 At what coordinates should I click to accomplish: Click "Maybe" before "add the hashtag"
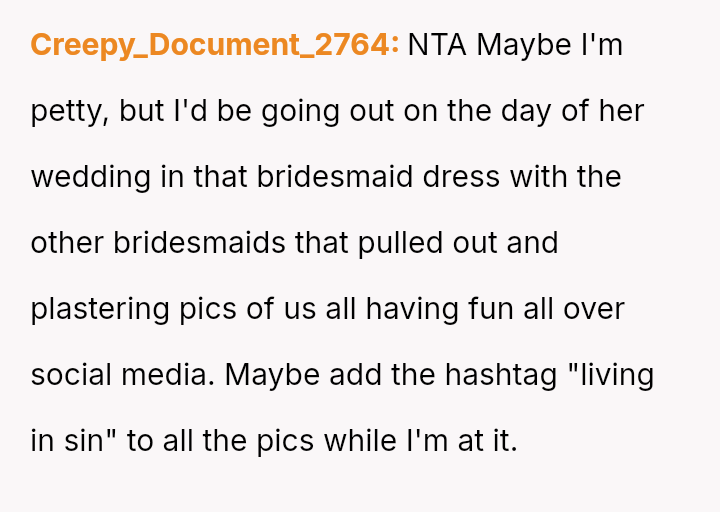[269, 375]
